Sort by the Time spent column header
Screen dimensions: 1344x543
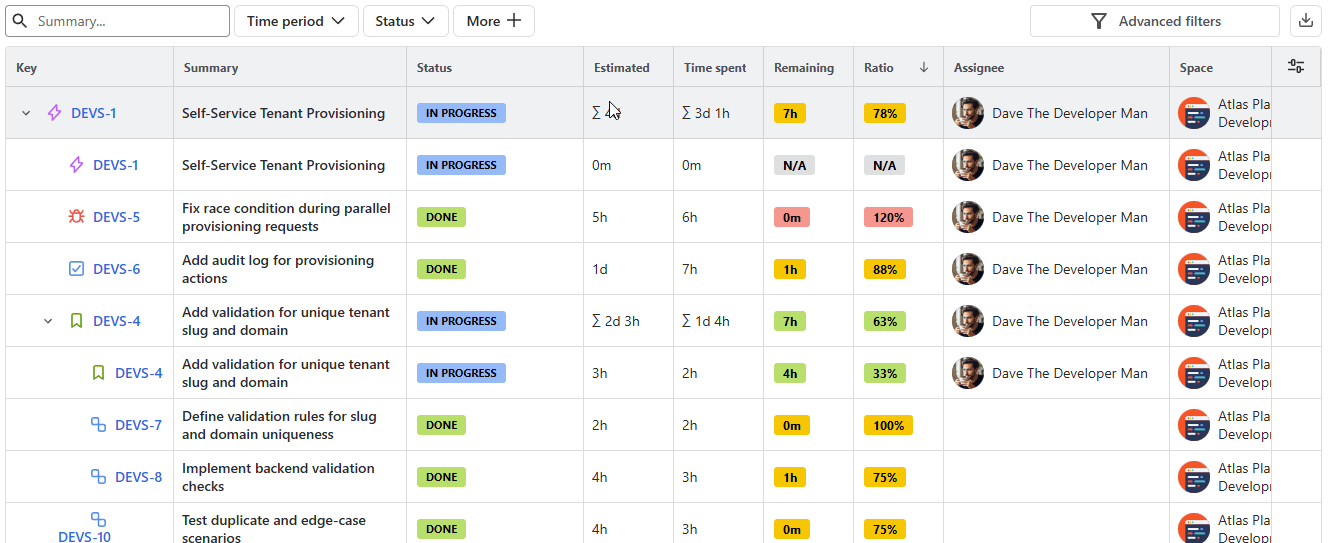(715, 68)
